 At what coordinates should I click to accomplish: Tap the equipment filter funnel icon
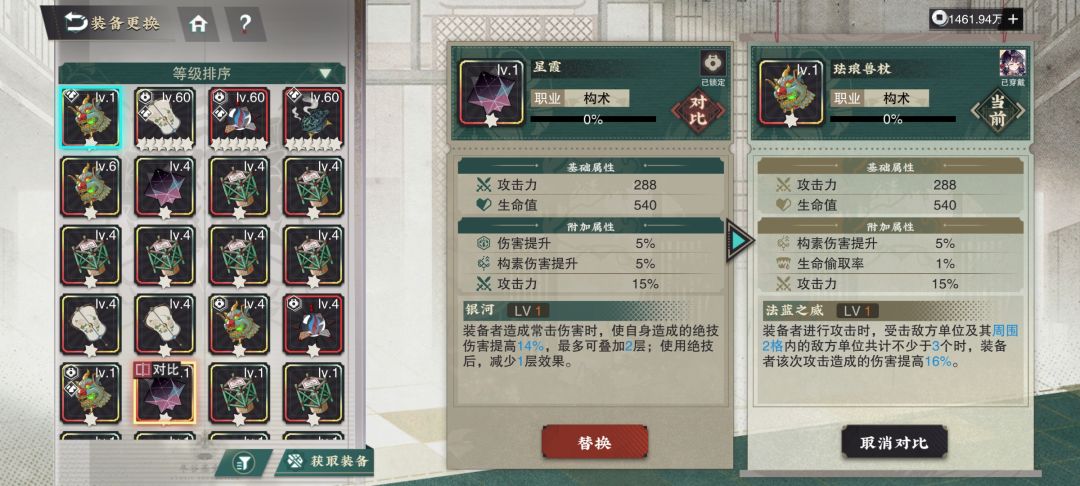[243, 463]
